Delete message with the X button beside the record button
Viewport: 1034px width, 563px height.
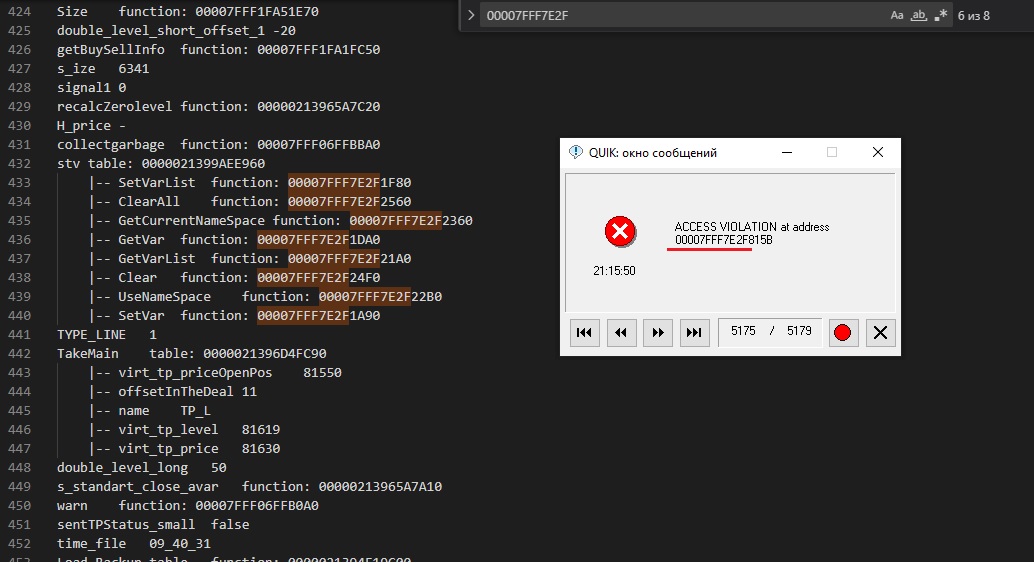point(880,332)
